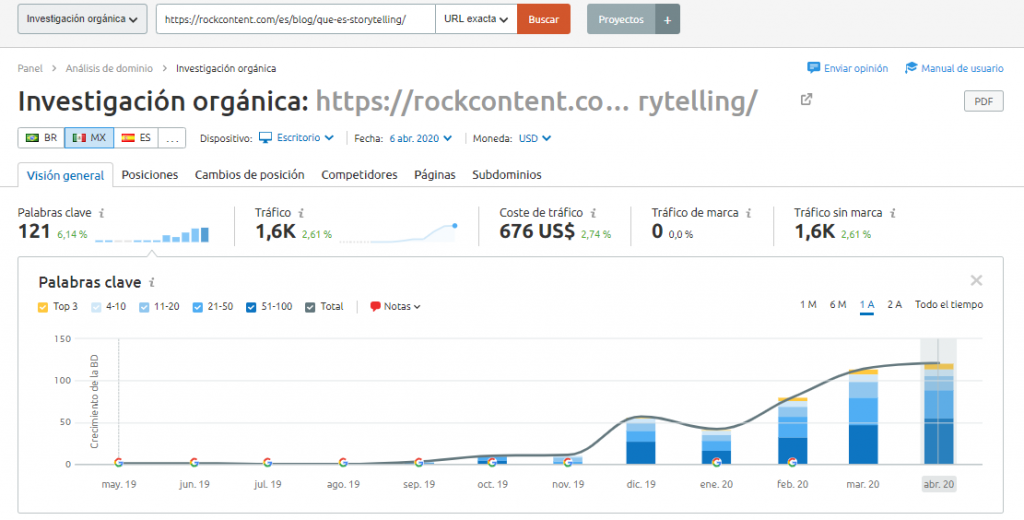This screenshot has height=520, width=1024.
Task: Click the URL search input field
Action: click(296, 20)
